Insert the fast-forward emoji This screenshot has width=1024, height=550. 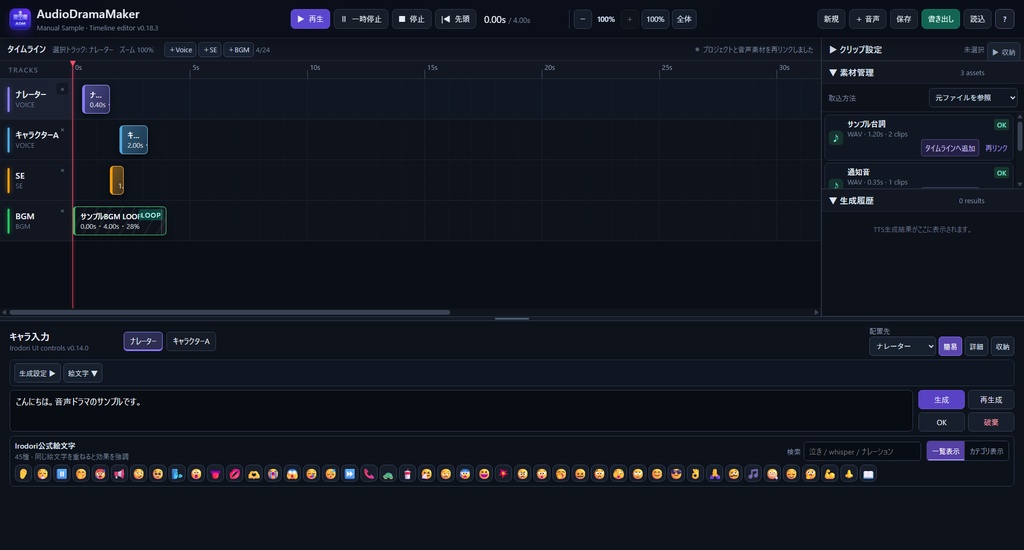(x=350, y=474)
